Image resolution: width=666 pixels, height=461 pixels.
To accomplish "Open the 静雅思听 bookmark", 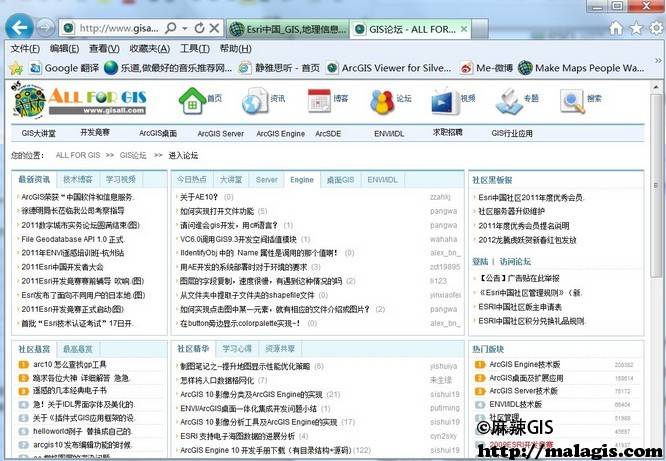I will [279, 68].
